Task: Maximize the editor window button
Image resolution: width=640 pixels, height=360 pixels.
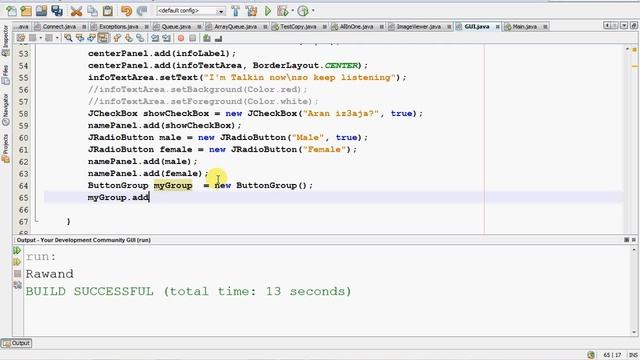Action: pyautogui.click(x=633, y=26)
